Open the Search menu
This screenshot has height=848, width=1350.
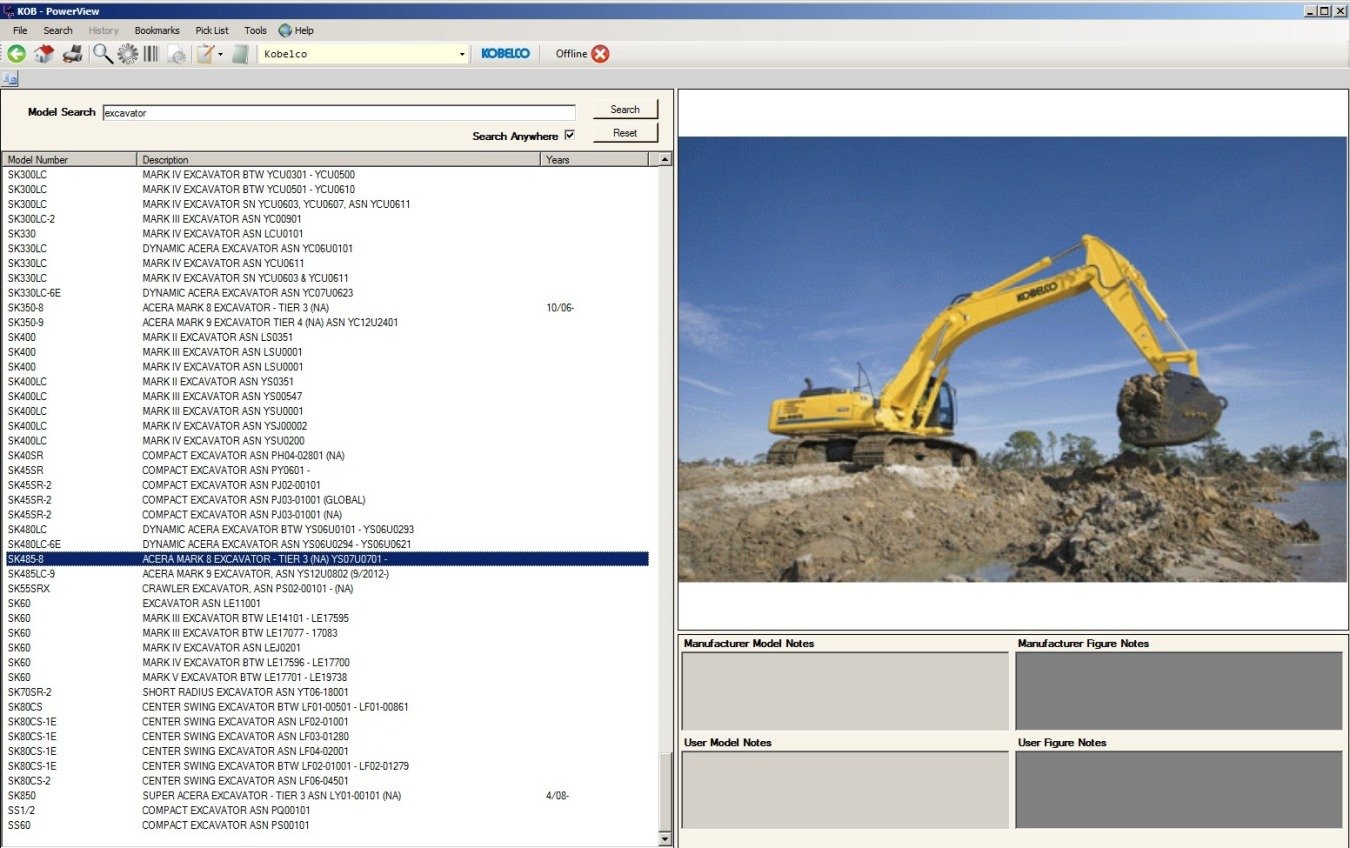(58, 30)
